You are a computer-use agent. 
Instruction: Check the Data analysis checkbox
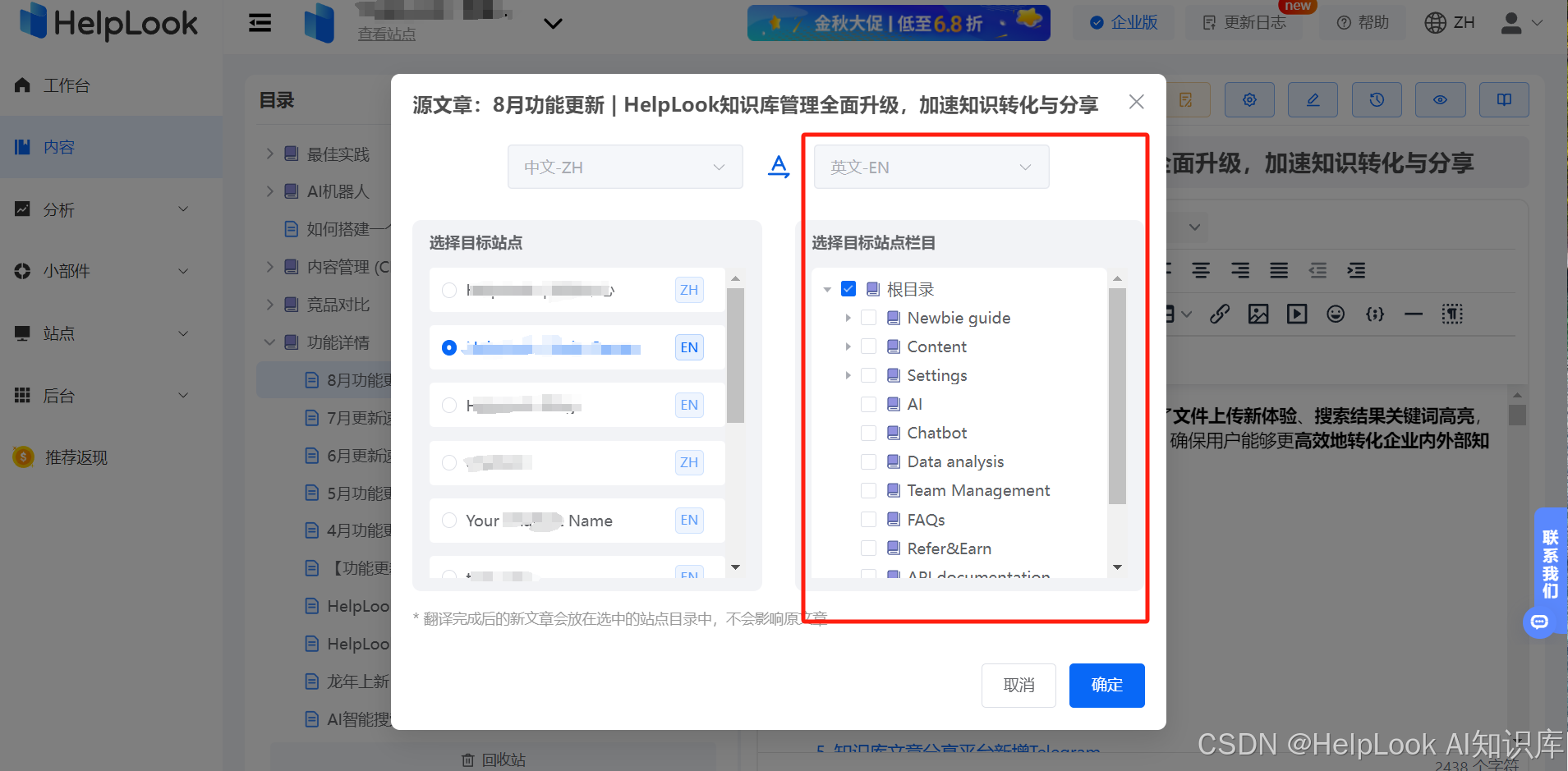coord(869,461)
